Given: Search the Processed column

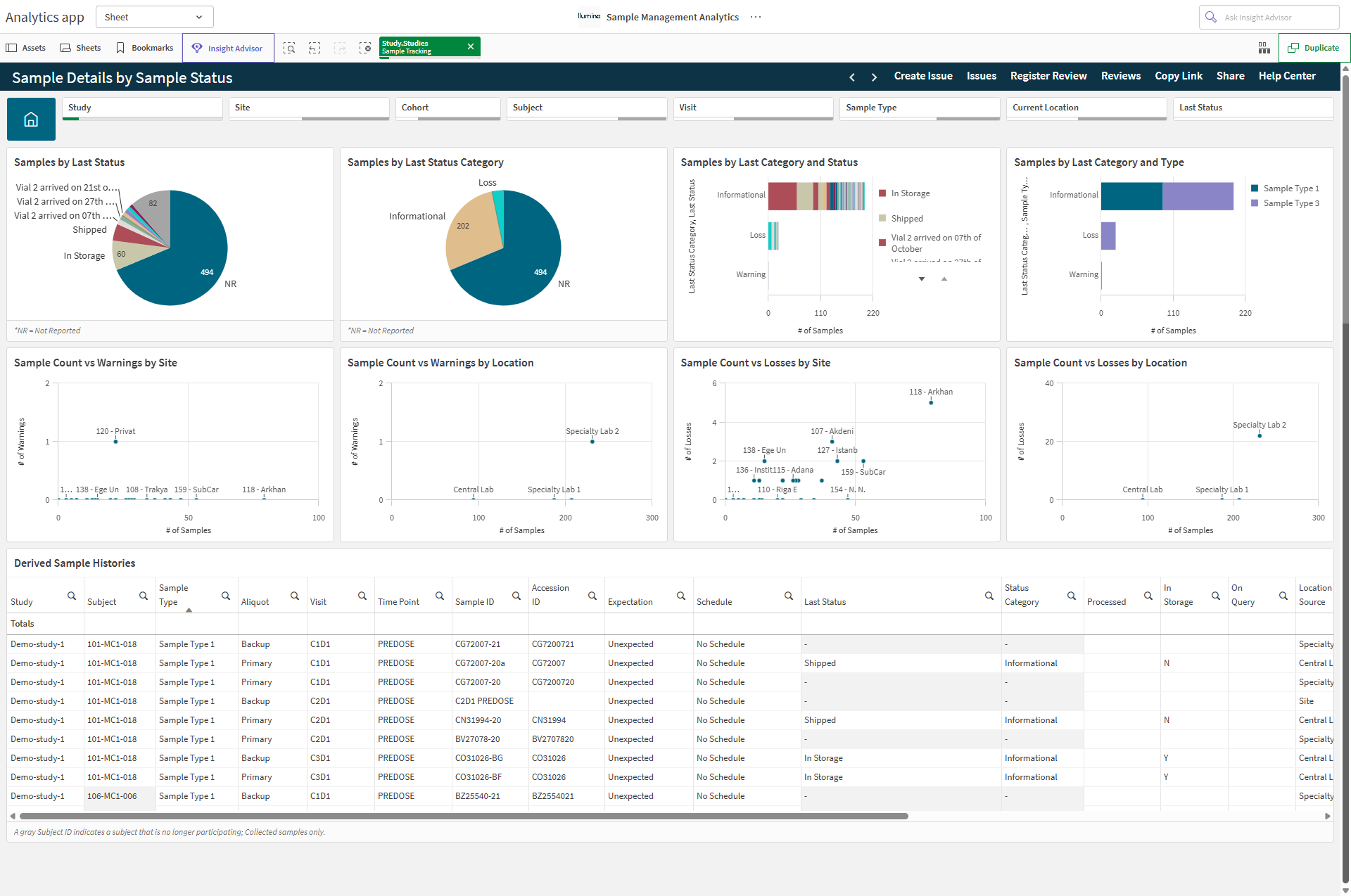Looking at the screenshot, I should click(1148, 596).
